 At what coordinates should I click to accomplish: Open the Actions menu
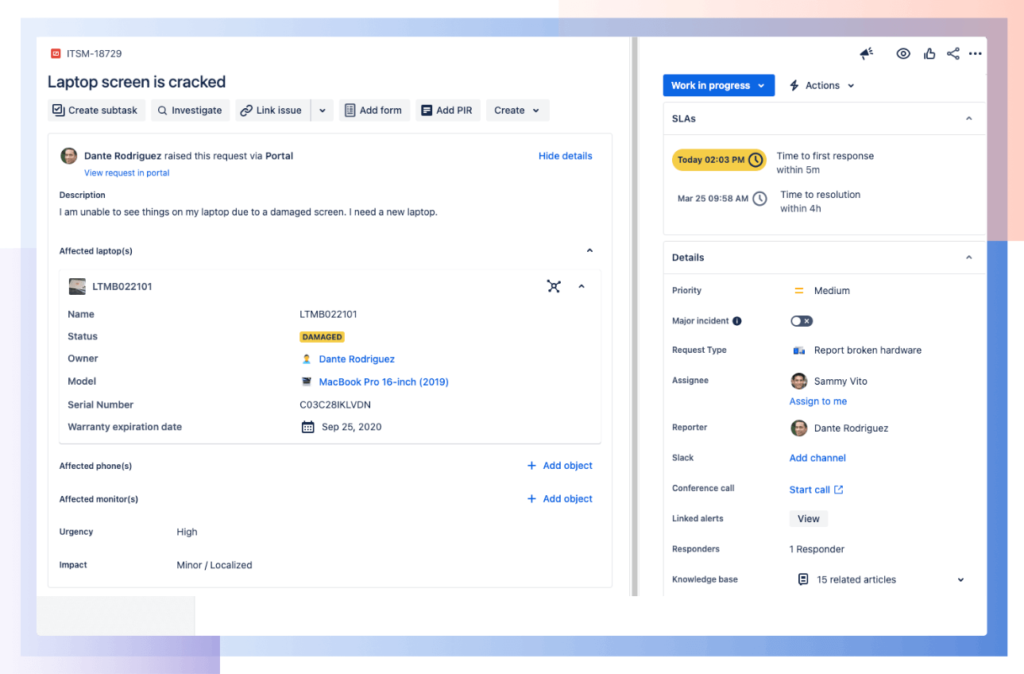822,86
